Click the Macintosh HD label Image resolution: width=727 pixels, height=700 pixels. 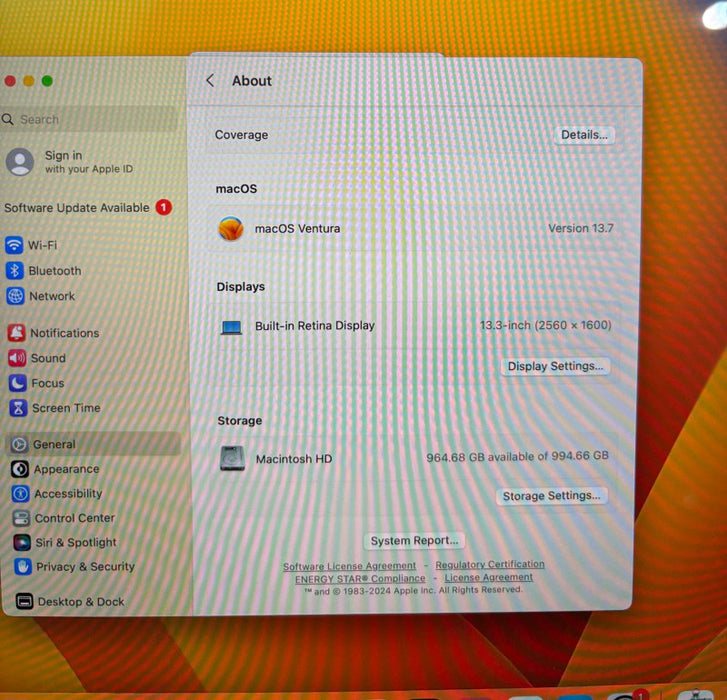(x=294, y=459)
